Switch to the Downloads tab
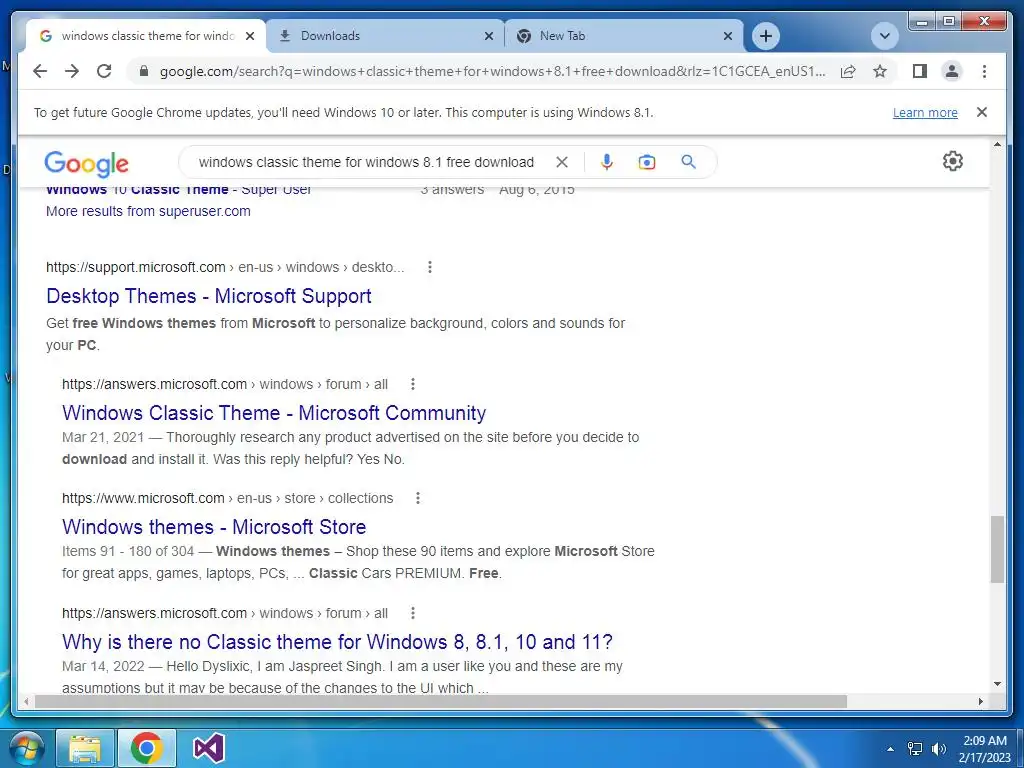Viewport: 1024px width, 768px height. (x=385, y=36)
